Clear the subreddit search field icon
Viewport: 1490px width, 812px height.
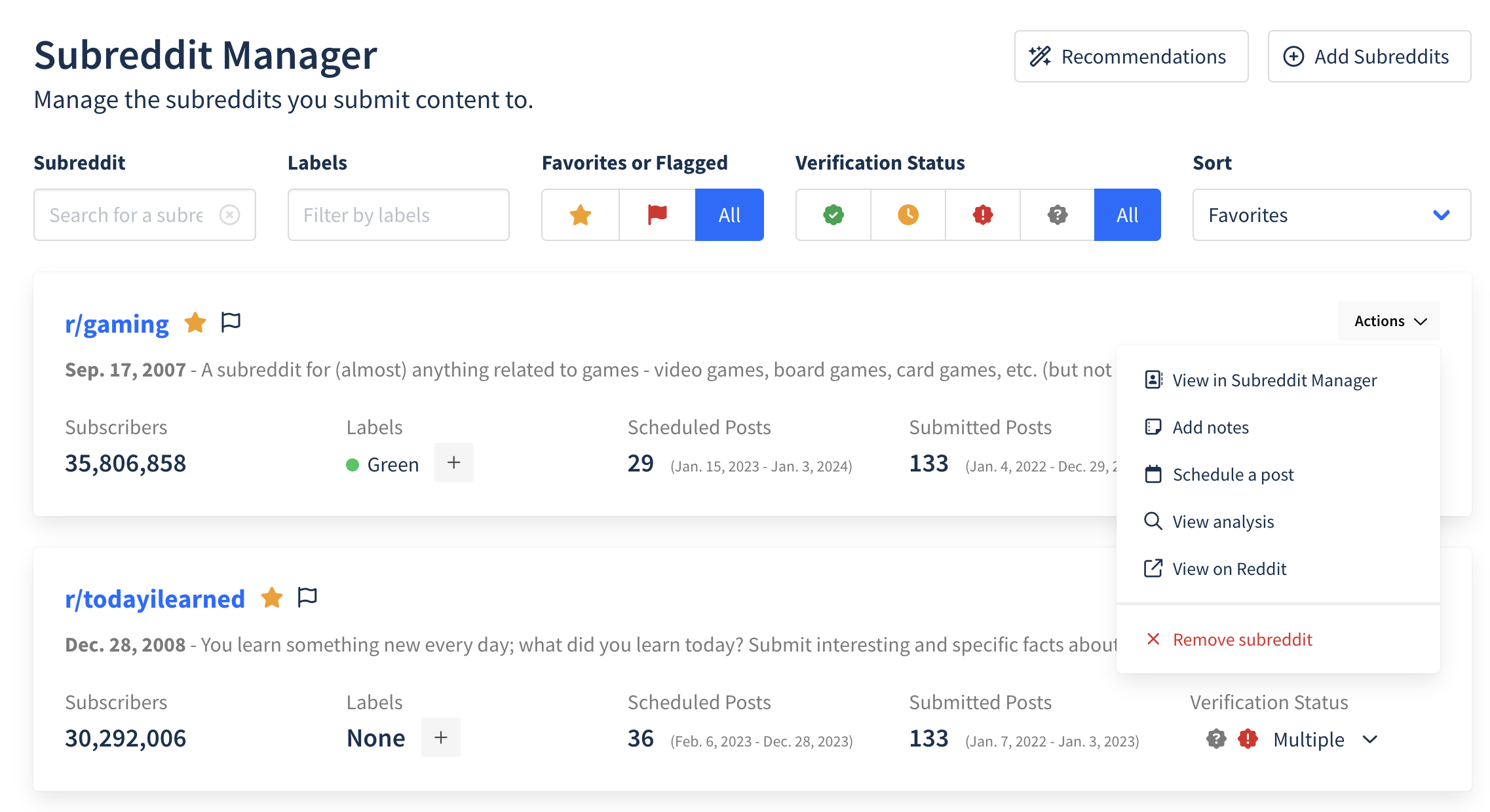coord(229,215)
